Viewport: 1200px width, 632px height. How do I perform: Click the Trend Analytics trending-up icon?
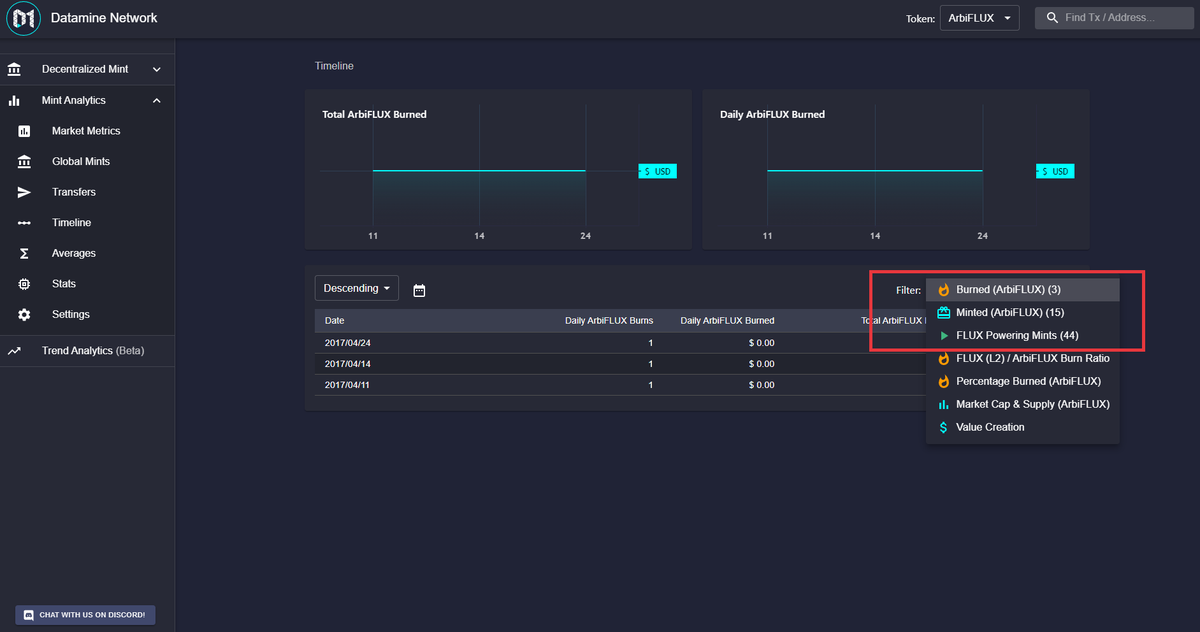[14, 351]
